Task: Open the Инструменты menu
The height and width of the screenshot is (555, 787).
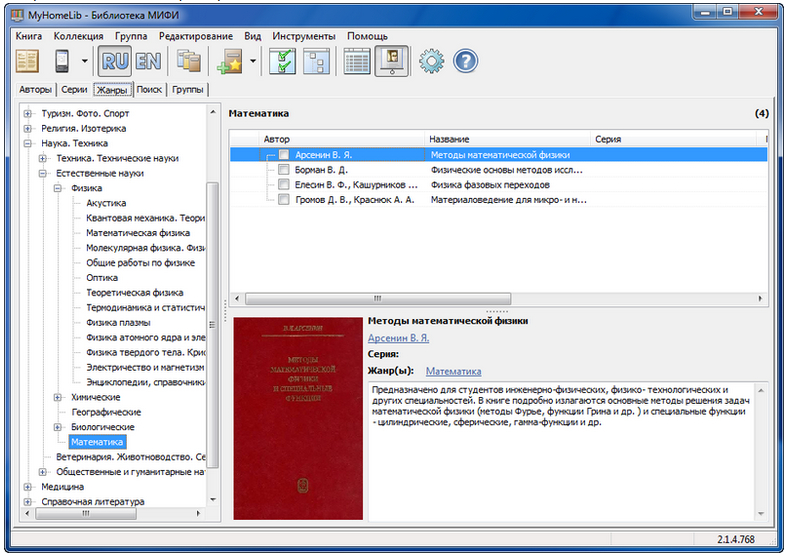Action: [304, 36]
